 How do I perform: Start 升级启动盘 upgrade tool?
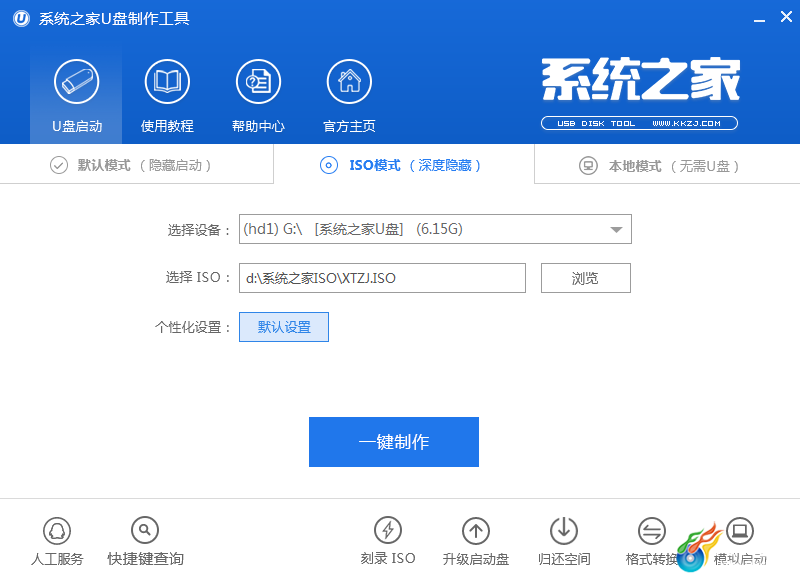pyautogui.click(x=476, y=531)
